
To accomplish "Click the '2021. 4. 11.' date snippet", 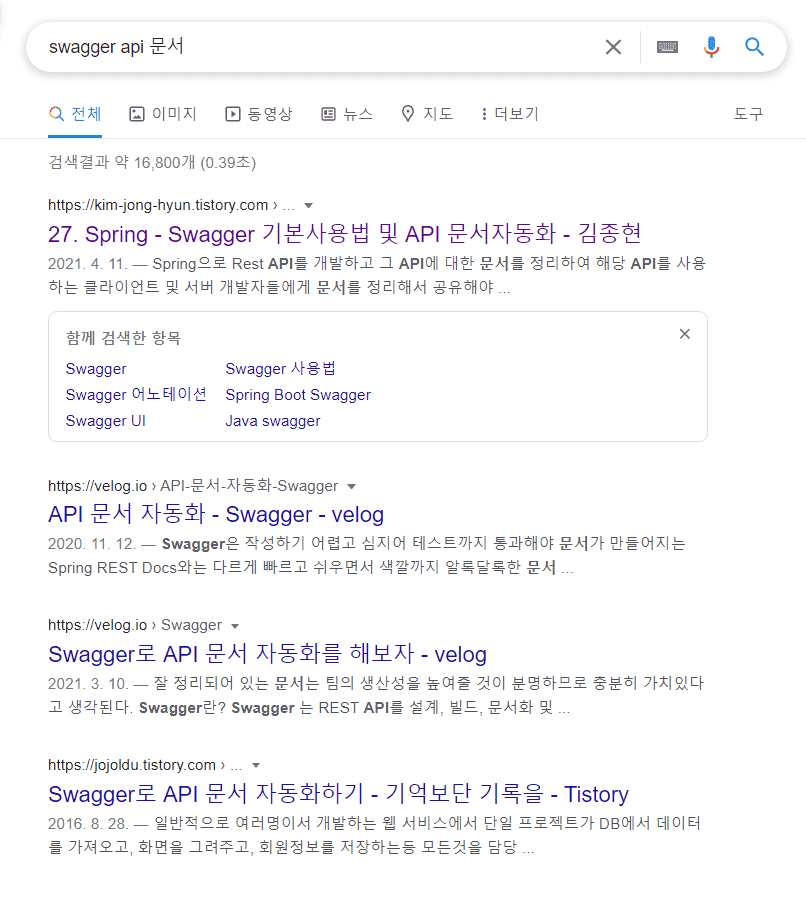I will coord(88,264).
